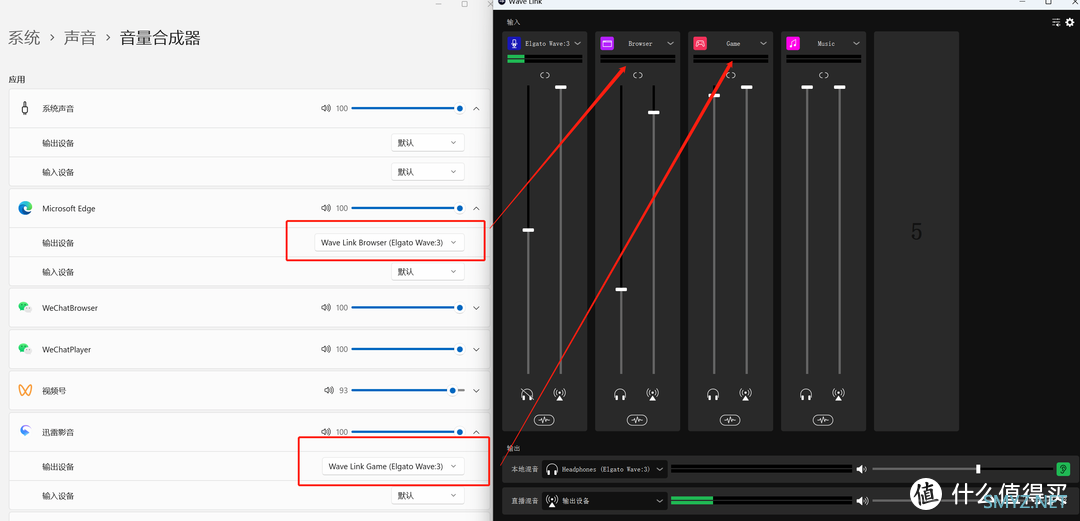The height and width of the screenshot is (521, 1080).
Task: Go to 系统 breadcrumb link
Action: (24, 38)
